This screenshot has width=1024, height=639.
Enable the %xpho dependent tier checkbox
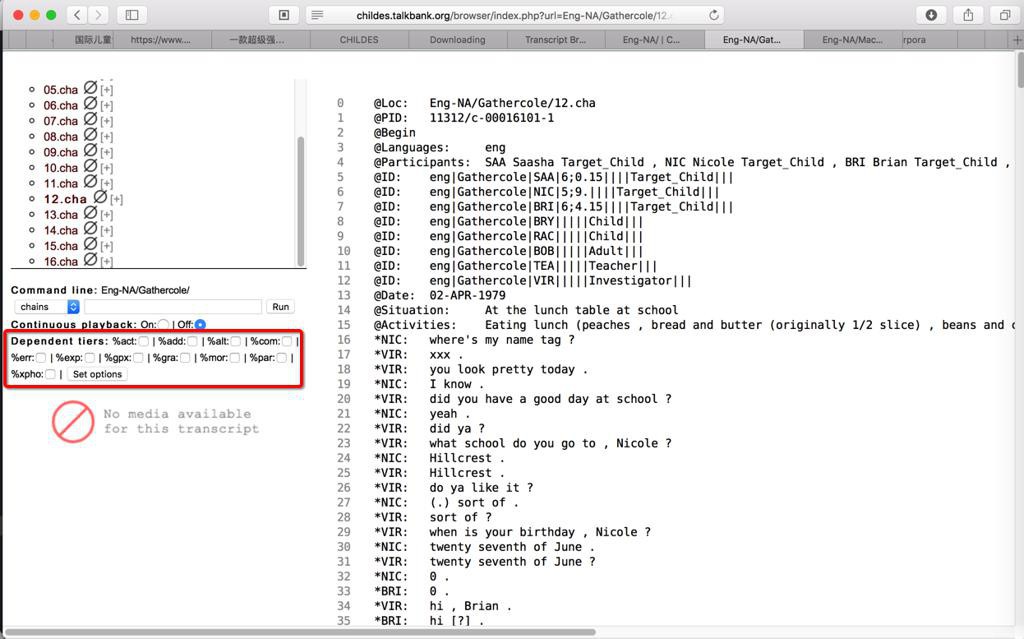(x=50, y=374)
